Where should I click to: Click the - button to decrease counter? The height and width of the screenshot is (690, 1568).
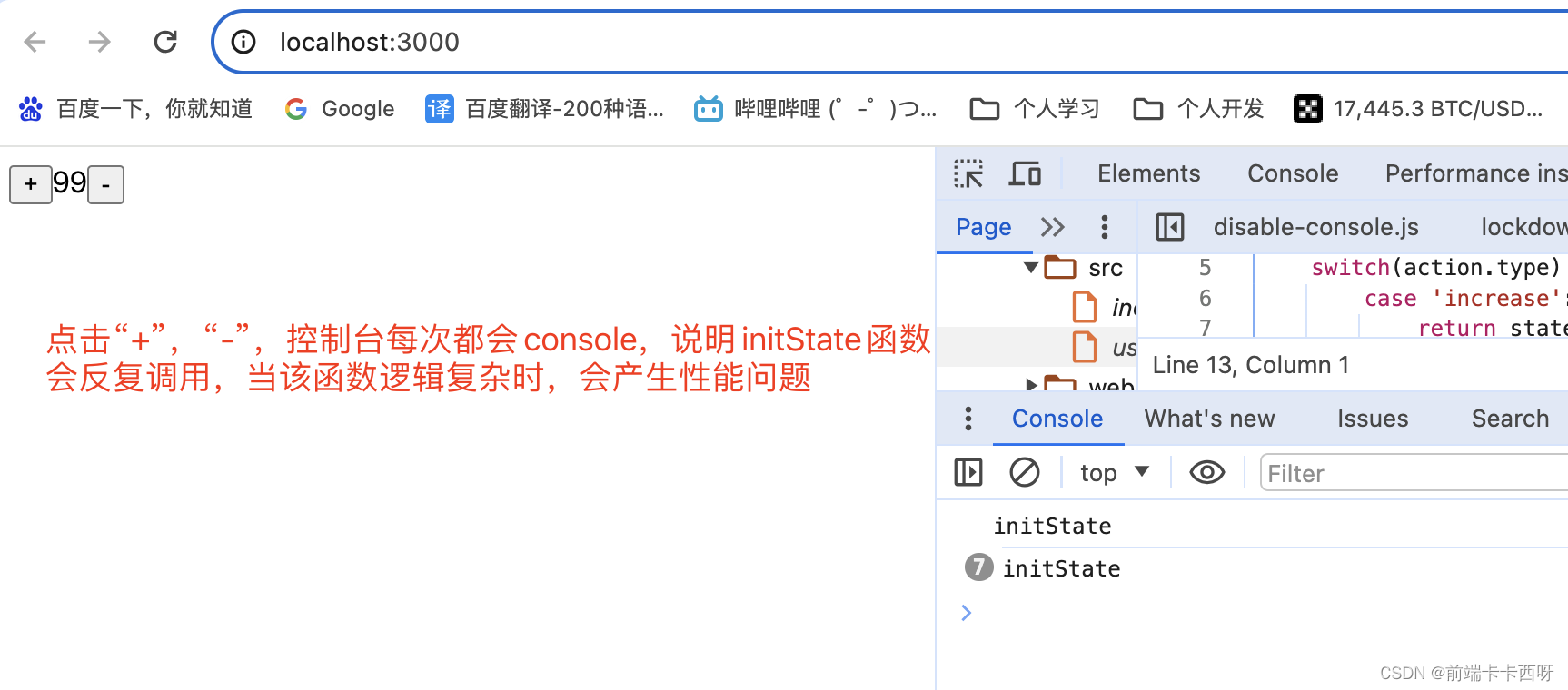point(106,184)
